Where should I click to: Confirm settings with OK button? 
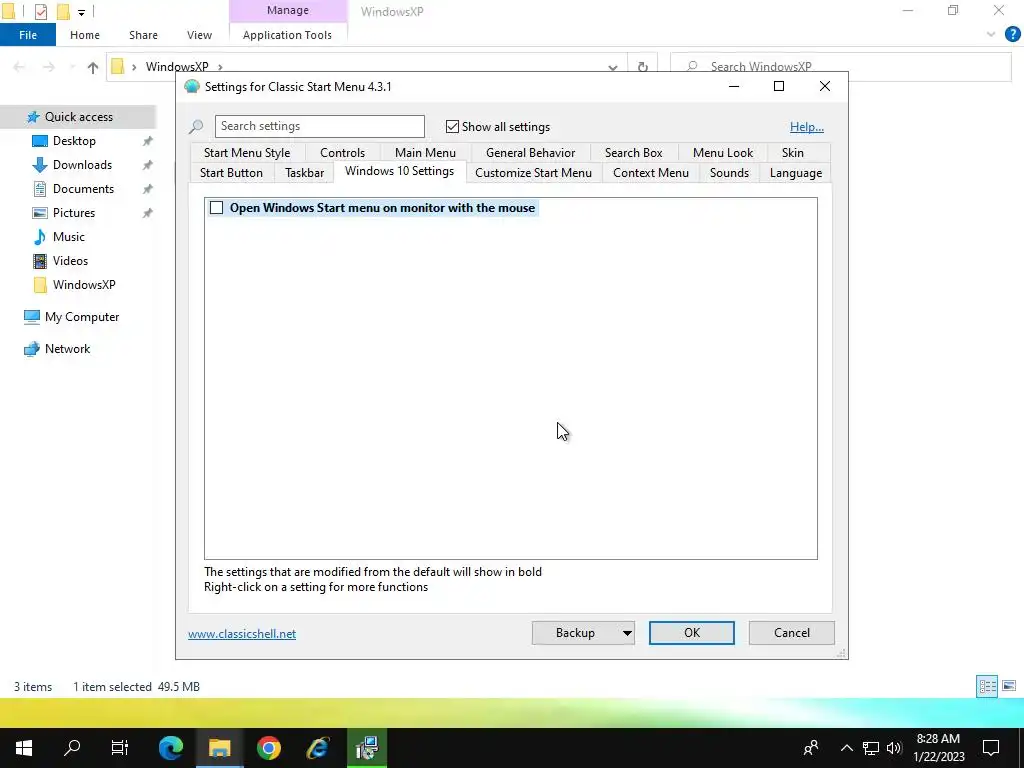tap(692, 633)
